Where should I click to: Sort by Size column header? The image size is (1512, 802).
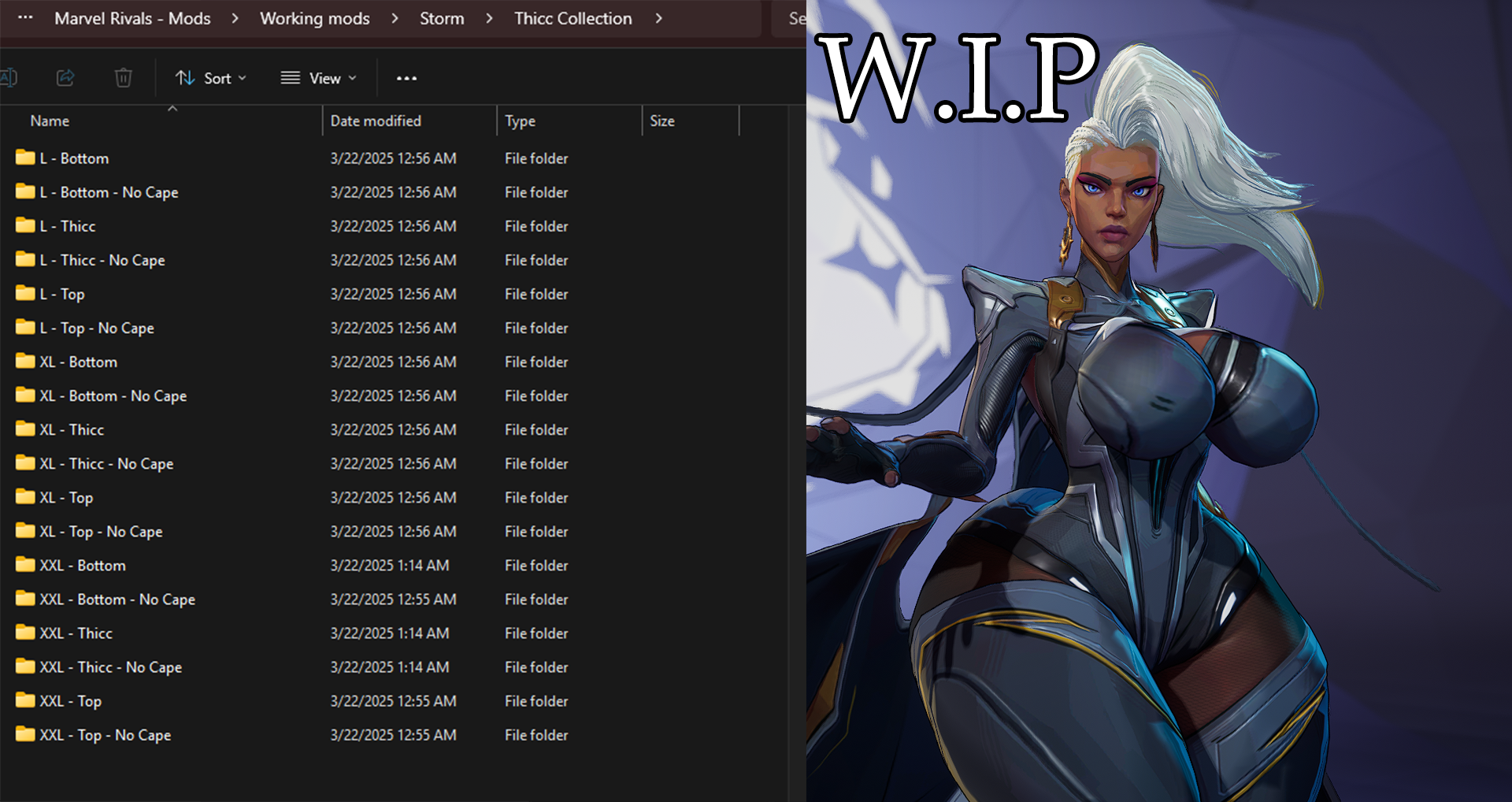click(662, 121)
